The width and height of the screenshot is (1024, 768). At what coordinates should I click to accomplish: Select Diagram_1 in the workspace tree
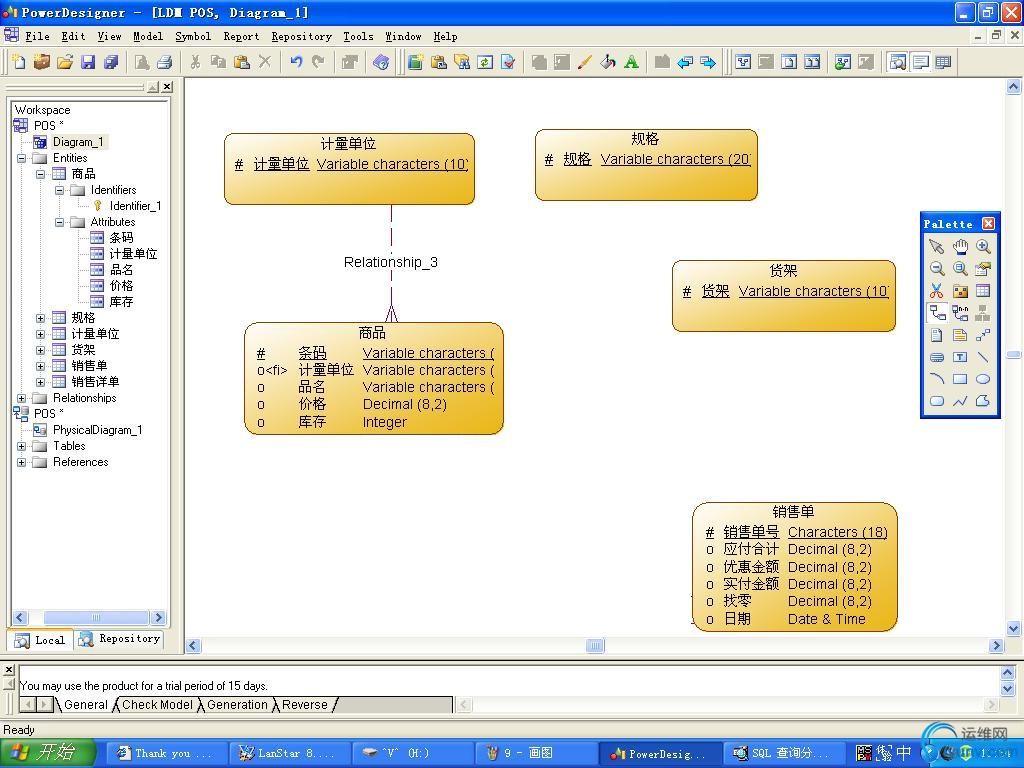[78, 142]
